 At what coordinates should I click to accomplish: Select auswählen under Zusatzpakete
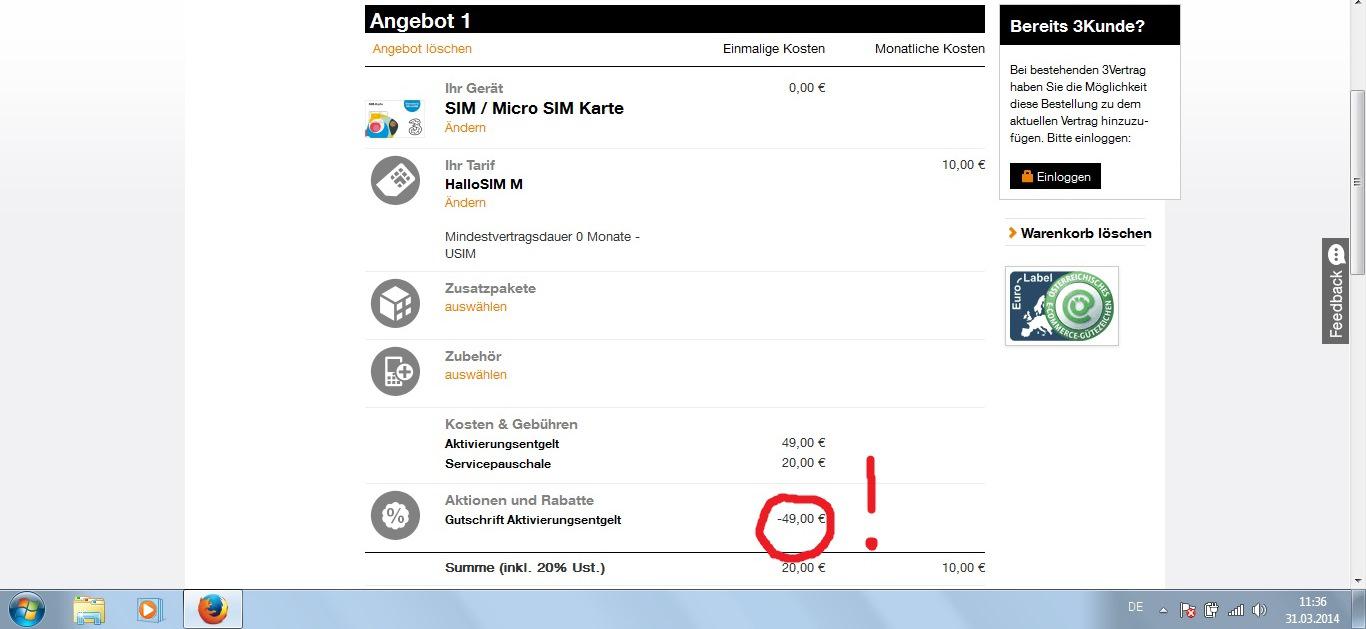476,307
